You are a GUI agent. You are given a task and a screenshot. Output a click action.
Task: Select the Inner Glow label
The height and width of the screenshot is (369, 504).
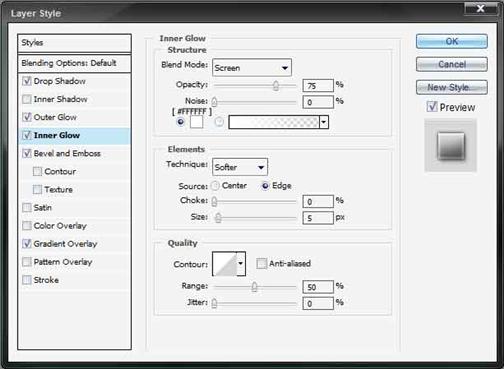pyautogui.click(x=57, y=135)
